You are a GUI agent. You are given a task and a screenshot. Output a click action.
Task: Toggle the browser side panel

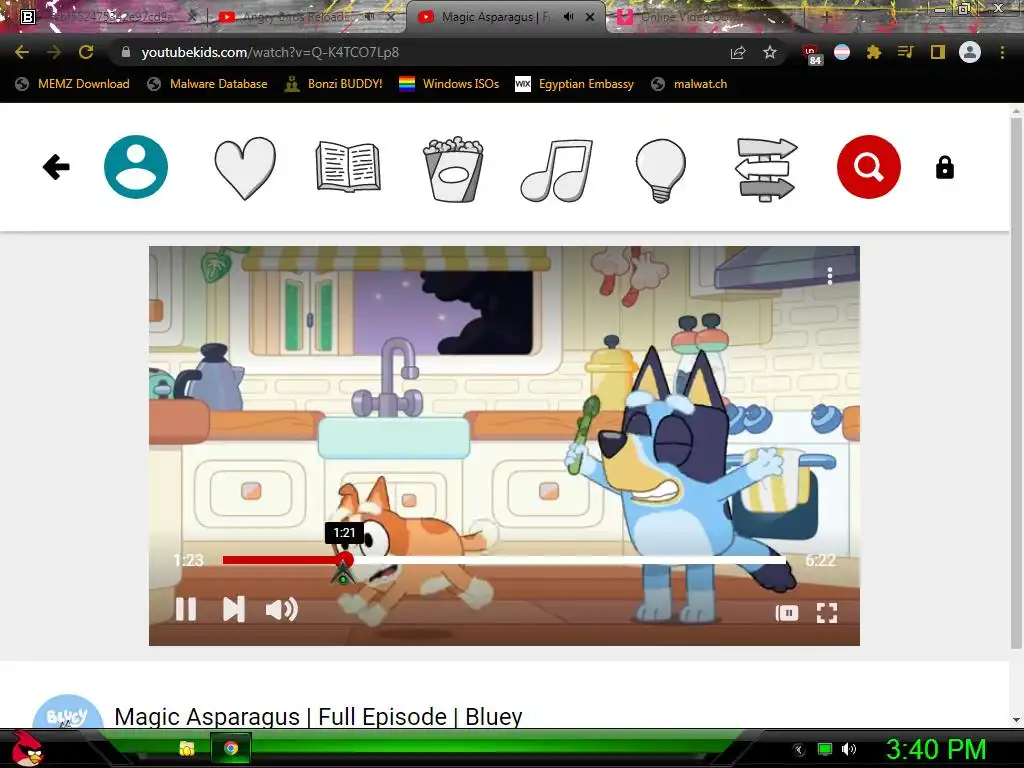[937, 52]
